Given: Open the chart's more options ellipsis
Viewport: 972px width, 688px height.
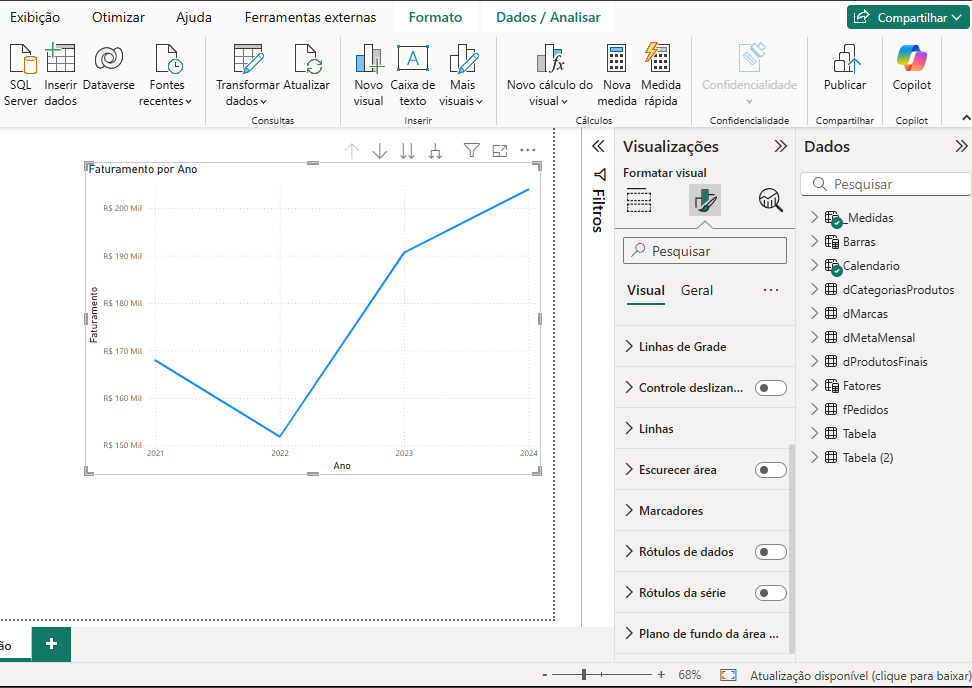Looking at the screenshot, I should pyautogui.click(x=528, y=150).
